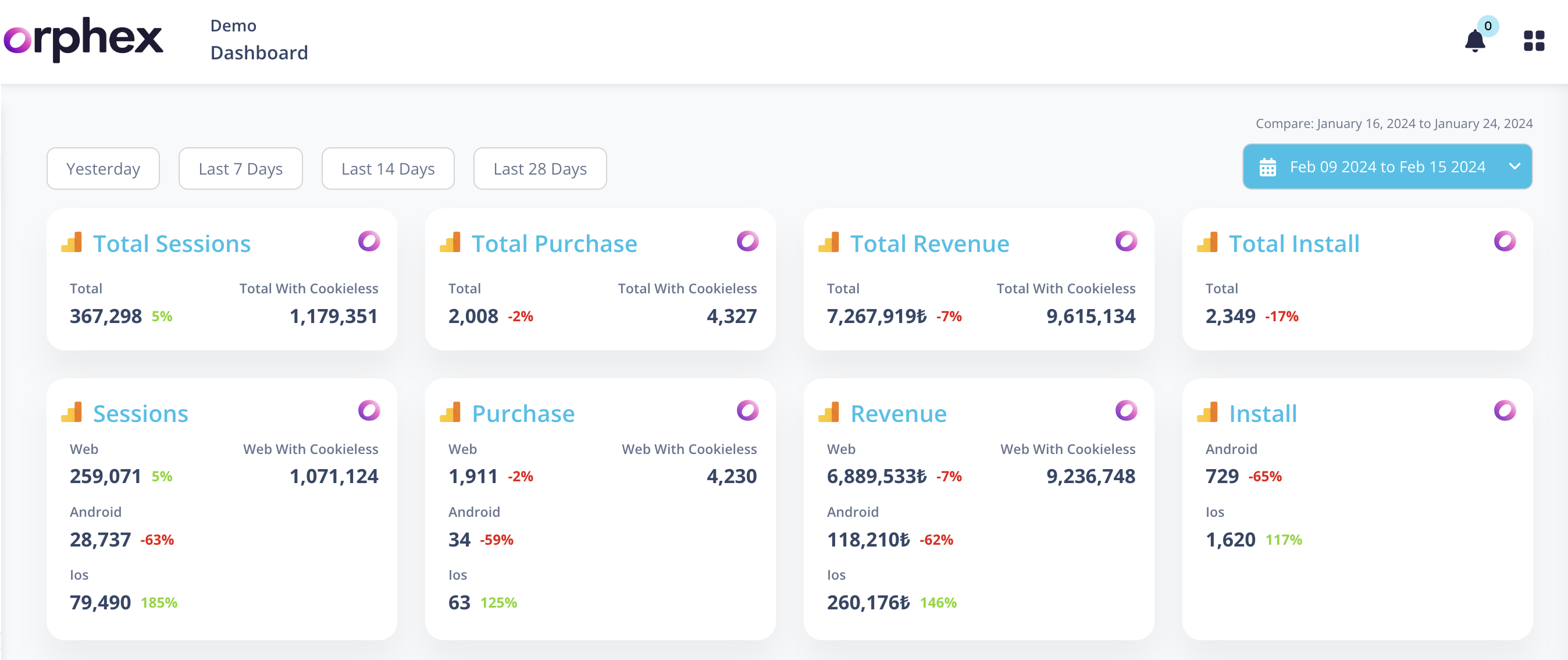Click the purple ring icon on Total Install card
The width and height of the screenshot is (1568, 660).
tap(1504, 241)
